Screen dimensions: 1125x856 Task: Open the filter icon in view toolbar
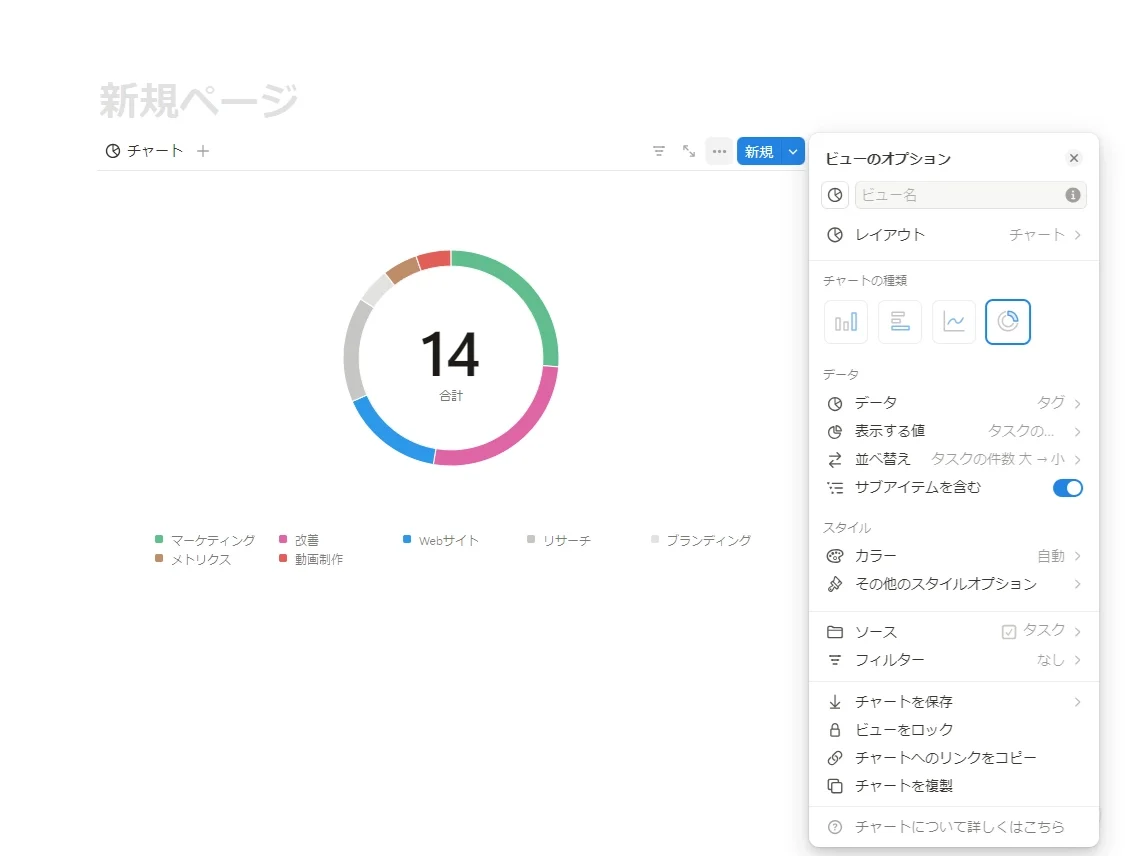coord(659,151)
